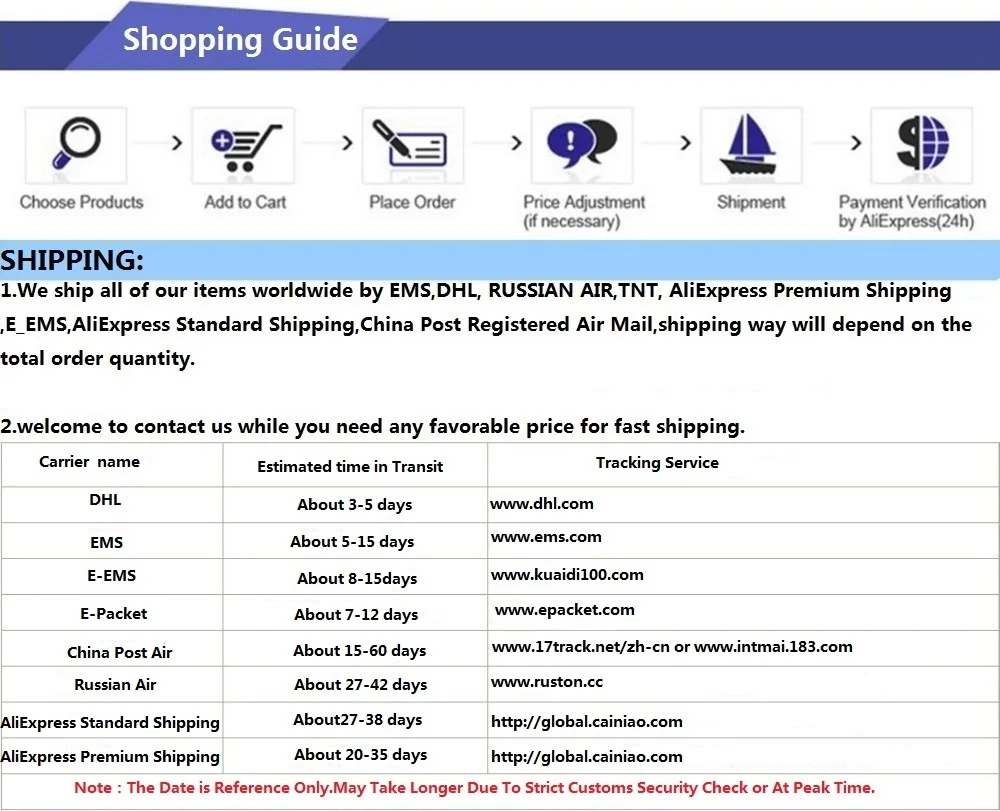Open the www.ruston.cc tracking link
This screenshot has width=1000, height=811.
547,682
